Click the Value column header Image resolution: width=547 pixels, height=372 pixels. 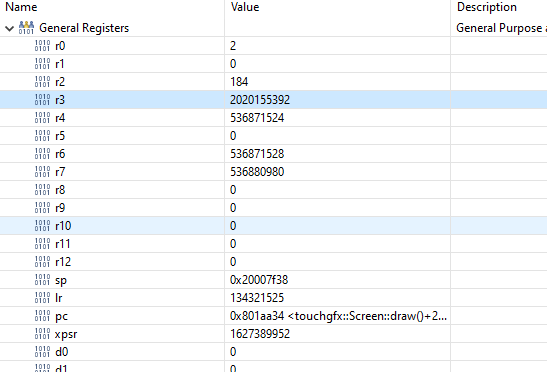pos(245,7)
